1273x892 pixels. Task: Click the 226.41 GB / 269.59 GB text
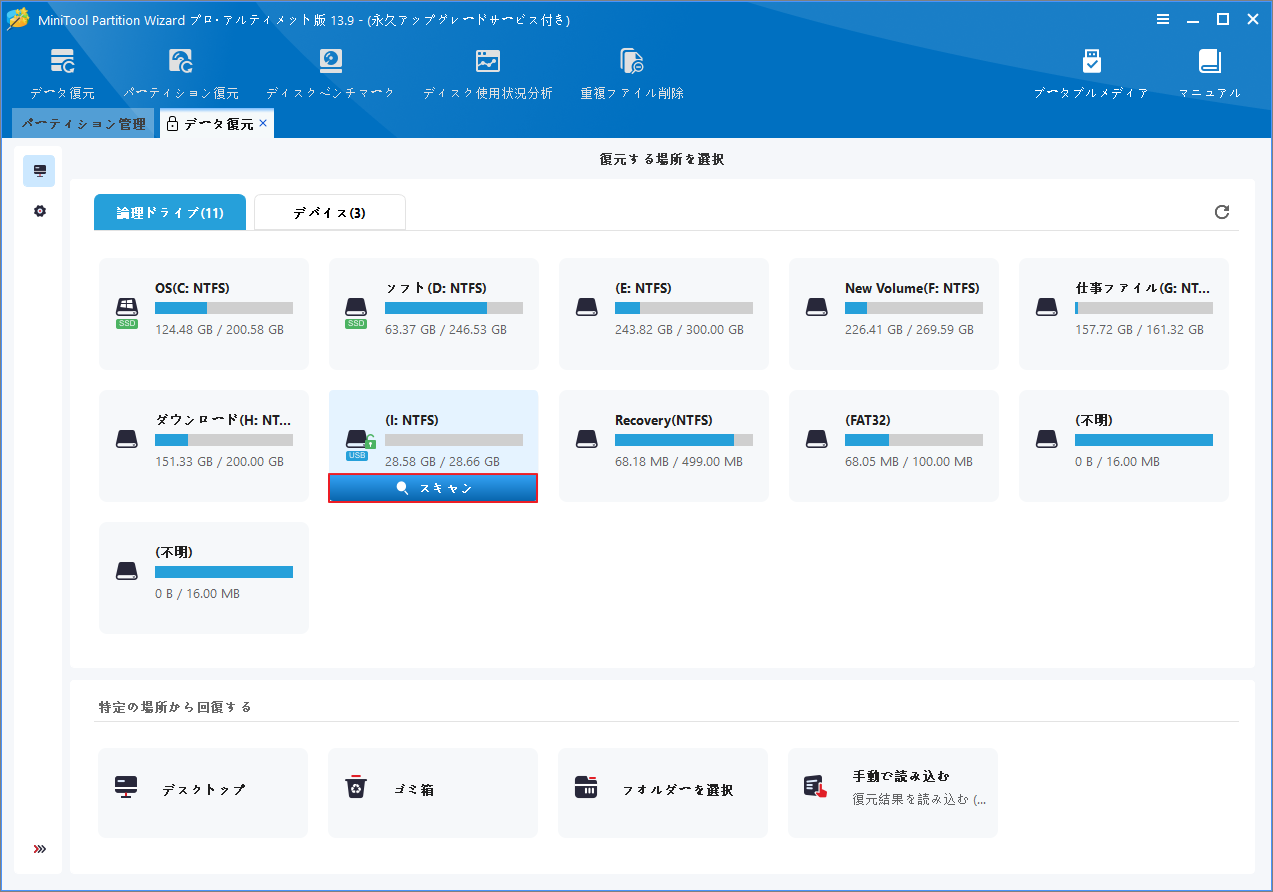[909, 330]
